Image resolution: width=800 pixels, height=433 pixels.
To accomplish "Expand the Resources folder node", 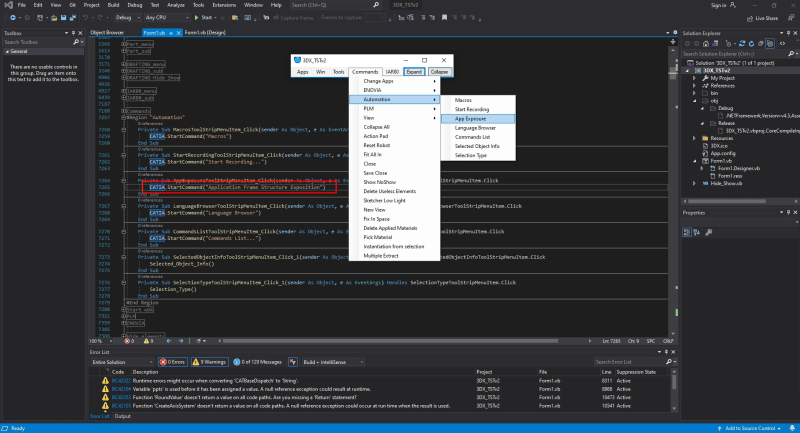I will (x=694, y=138).
